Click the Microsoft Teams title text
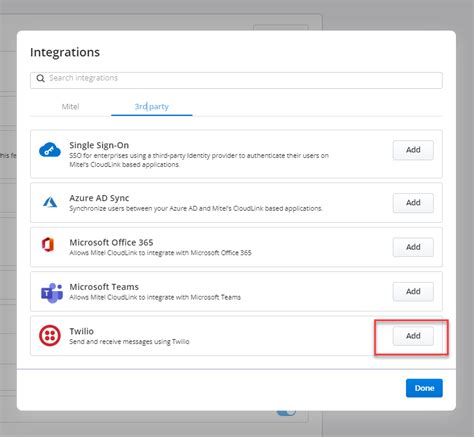The height and width of the screenshot is (437, 474). coord(104,287)
